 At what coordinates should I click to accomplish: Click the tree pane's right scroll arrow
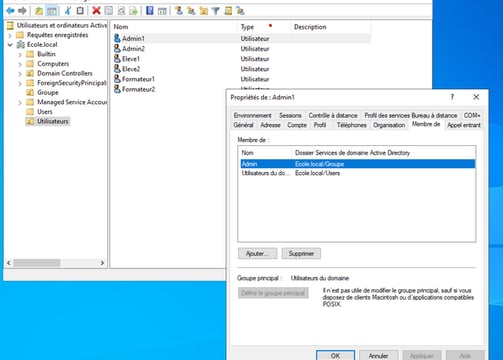(102, 263)
